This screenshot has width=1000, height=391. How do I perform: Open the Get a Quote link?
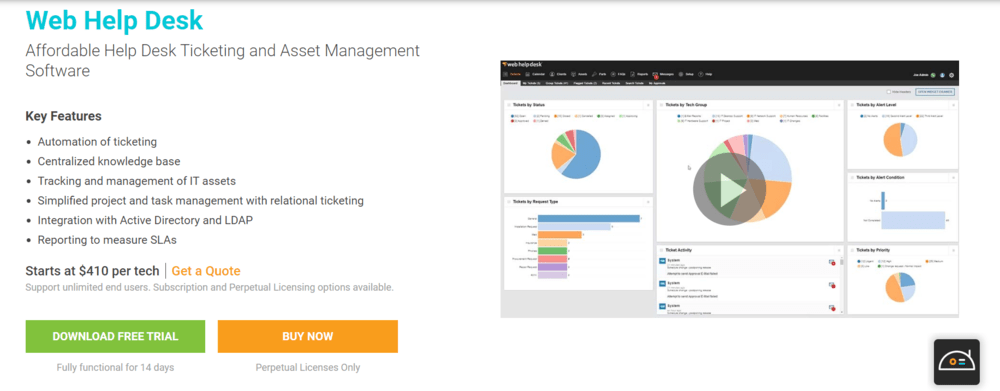click(x=206, y=271)
